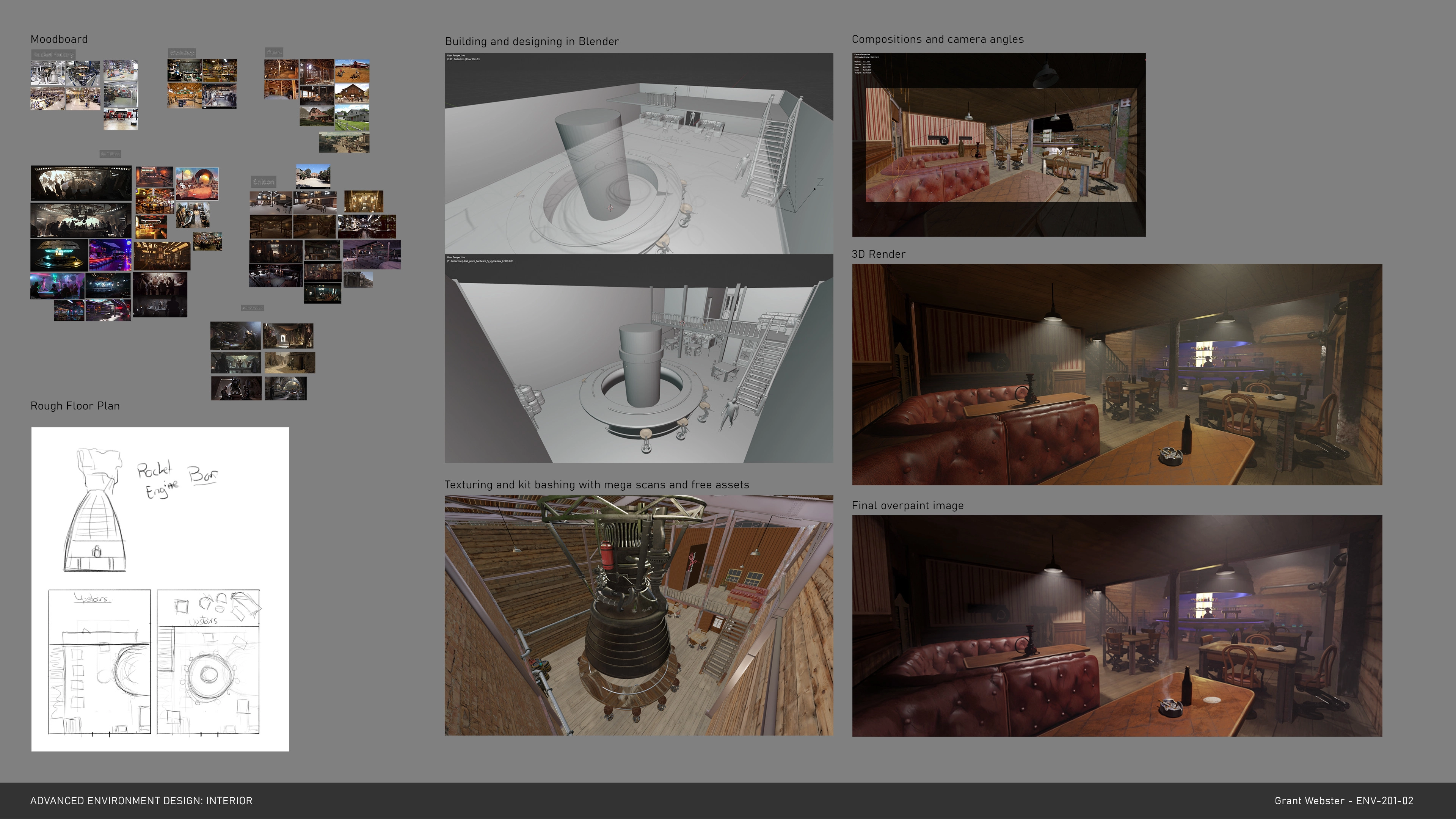Open the textured rocket engine kitbash image

638,615
